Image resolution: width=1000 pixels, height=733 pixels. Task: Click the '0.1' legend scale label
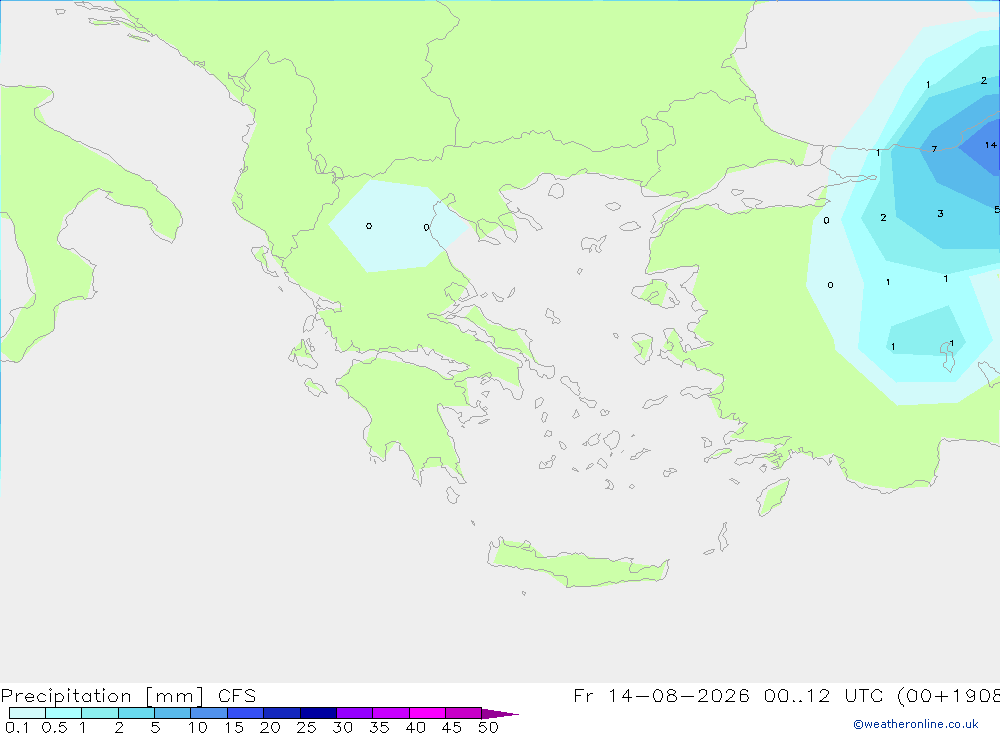(x=17, y=727)
